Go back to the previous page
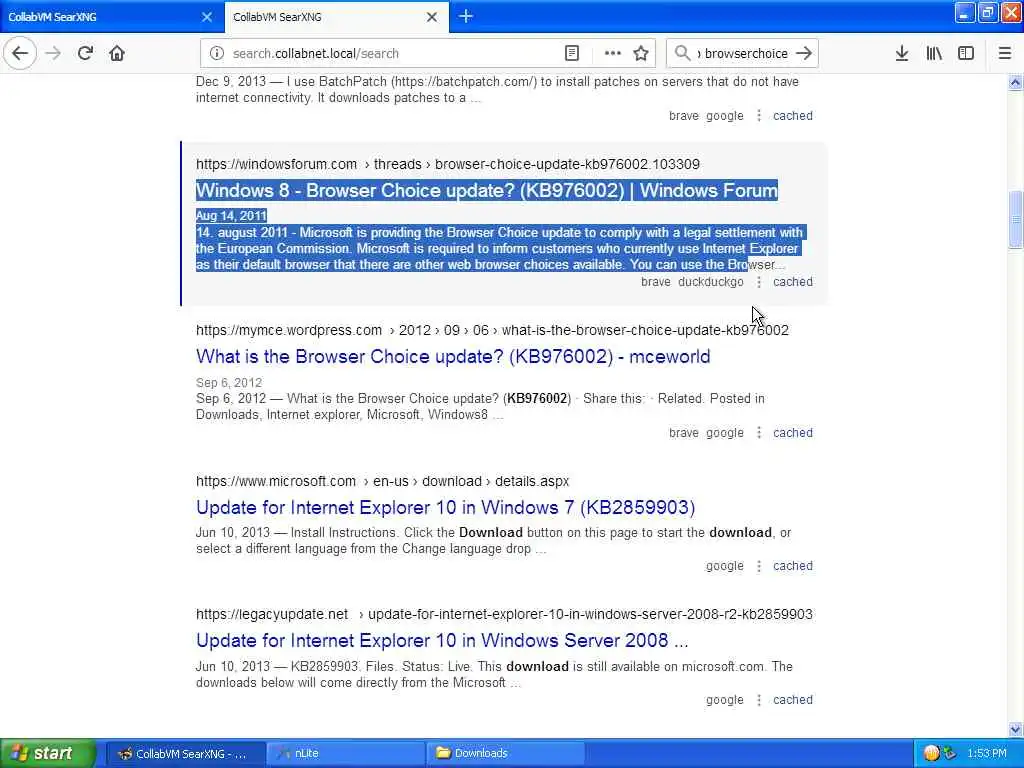1024x768 pixels. pos(20,53)
